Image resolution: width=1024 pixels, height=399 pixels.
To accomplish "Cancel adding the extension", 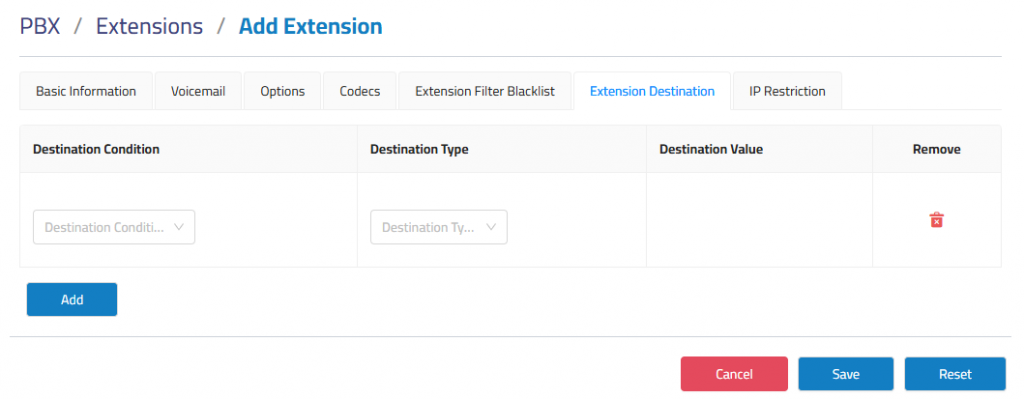I will (734, 374).
